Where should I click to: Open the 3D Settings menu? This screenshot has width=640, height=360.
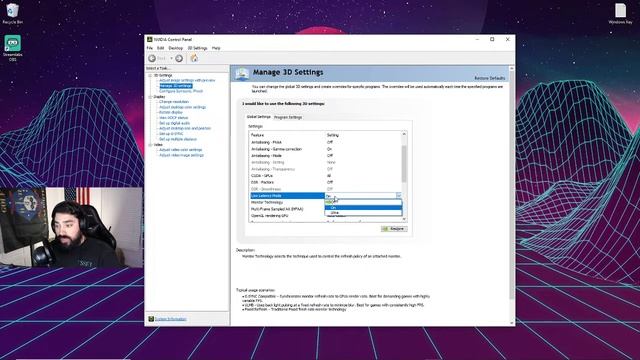tap(198, 48)
